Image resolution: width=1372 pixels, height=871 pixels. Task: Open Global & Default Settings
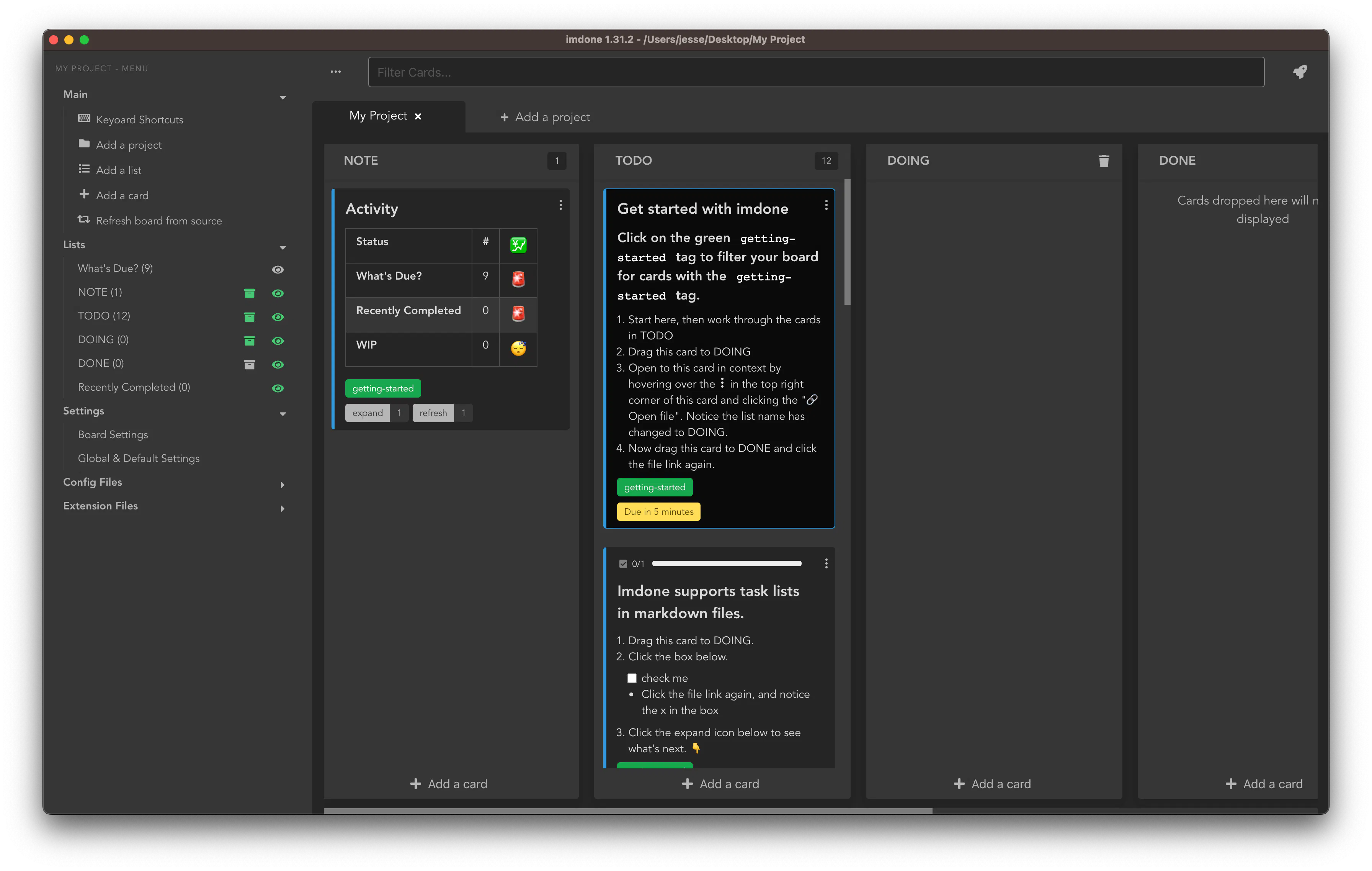coord(139,458)
